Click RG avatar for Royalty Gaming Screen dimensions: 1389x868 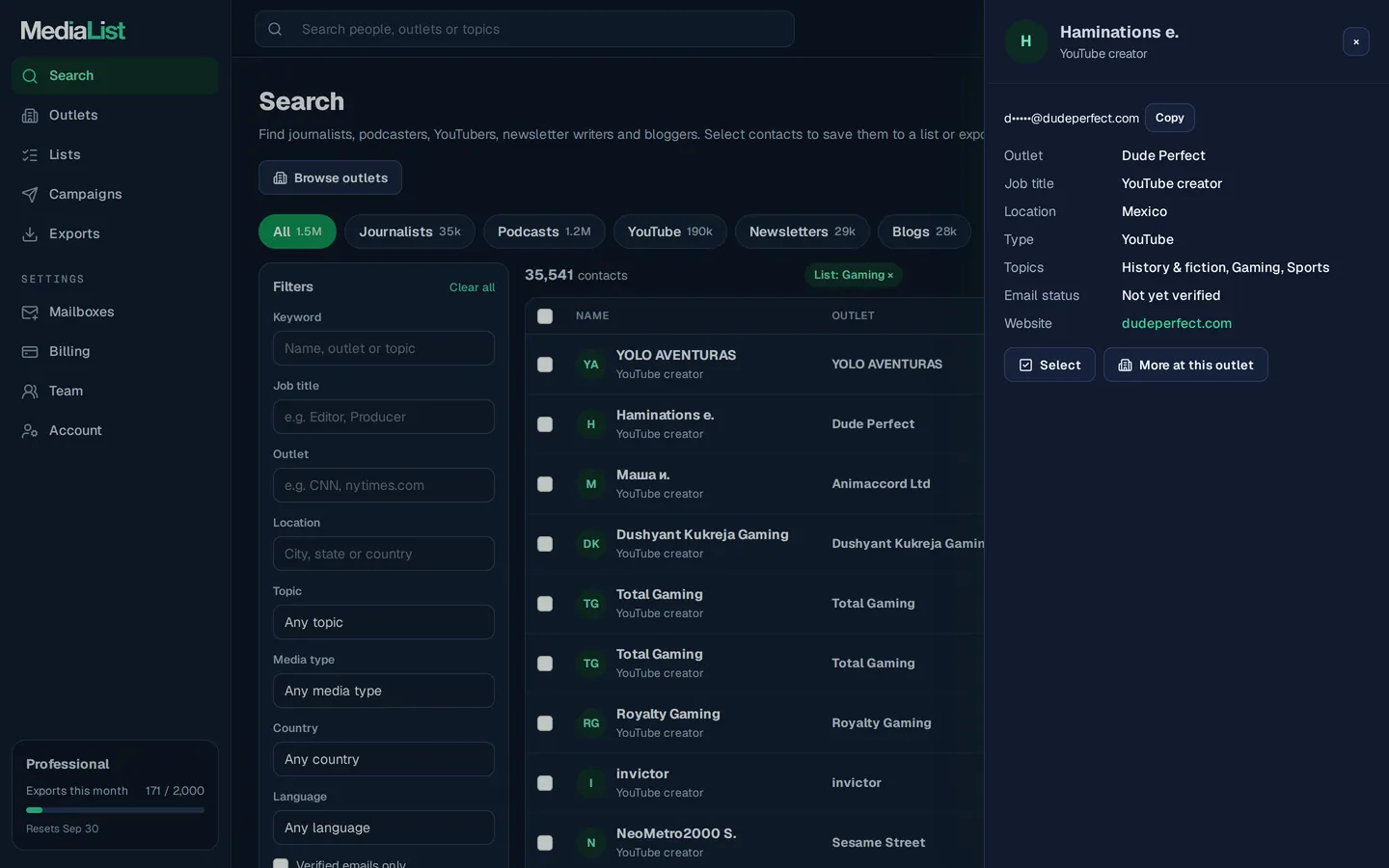pyautogui.click(x=591, y=723)
